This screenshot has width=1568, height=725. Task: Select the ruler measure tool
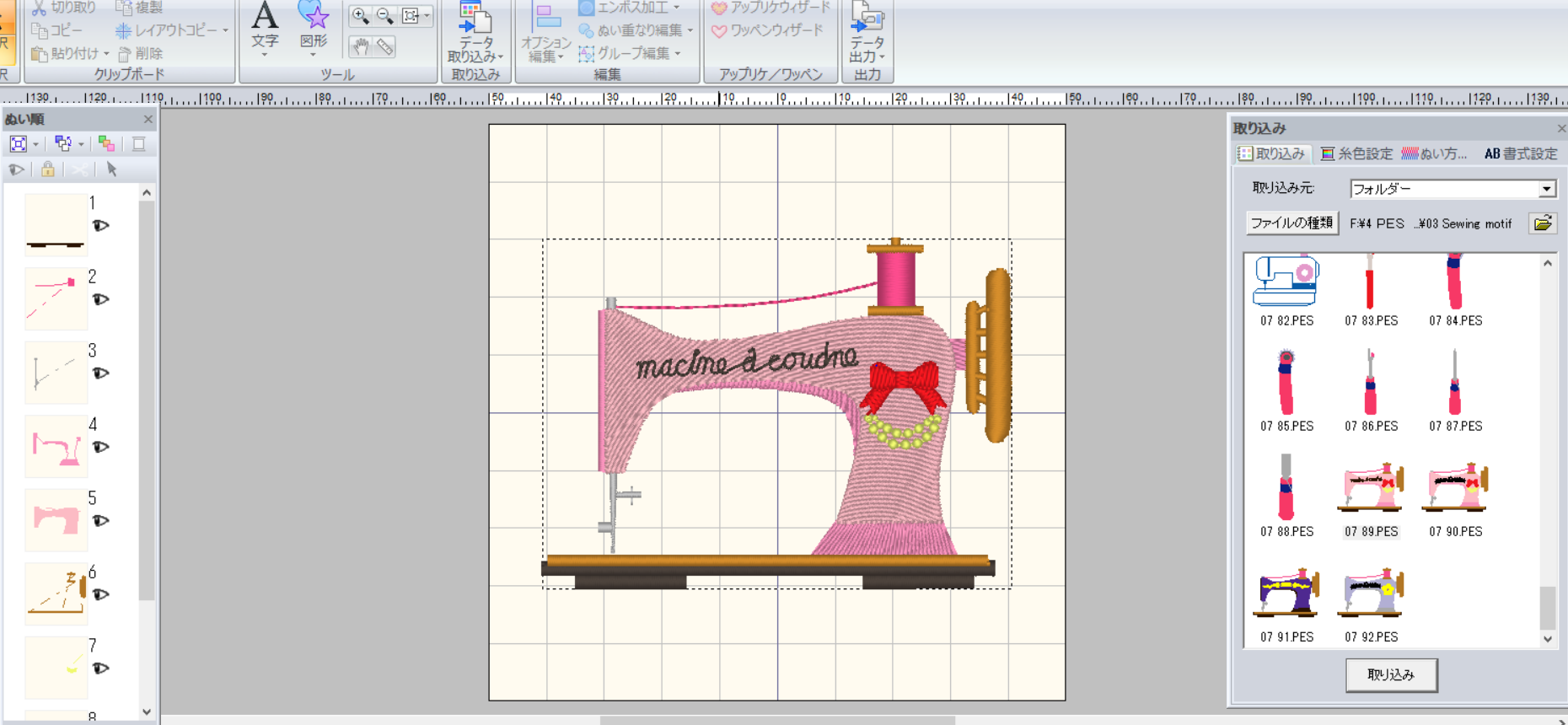[x=384, y=46]
